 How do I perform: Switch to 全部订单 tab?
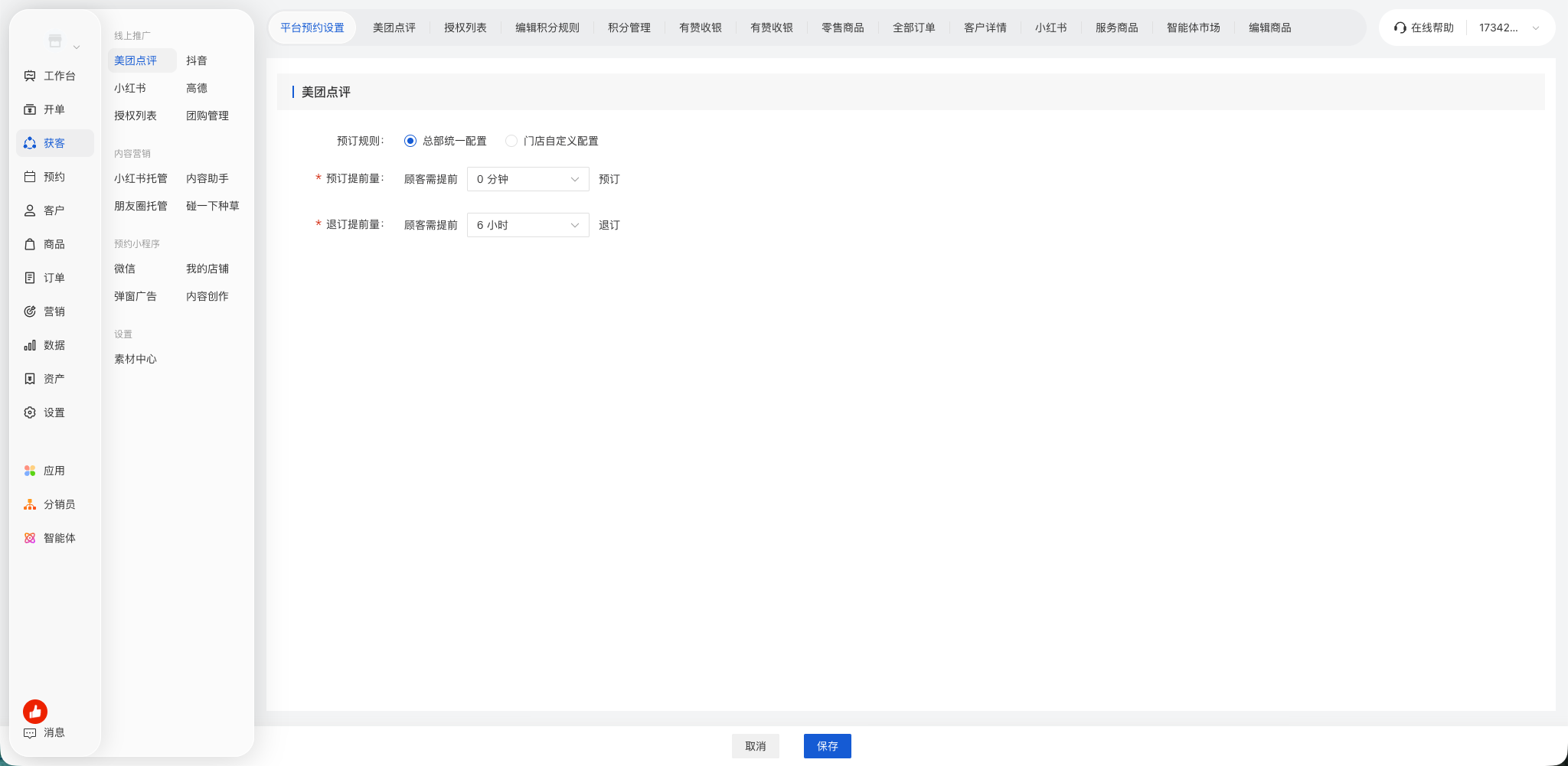pyautogui.click(x=914, y=28)
